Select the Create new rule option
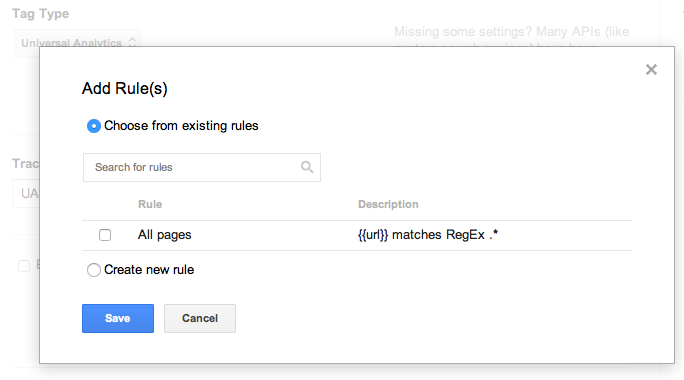 pos(94,270)
